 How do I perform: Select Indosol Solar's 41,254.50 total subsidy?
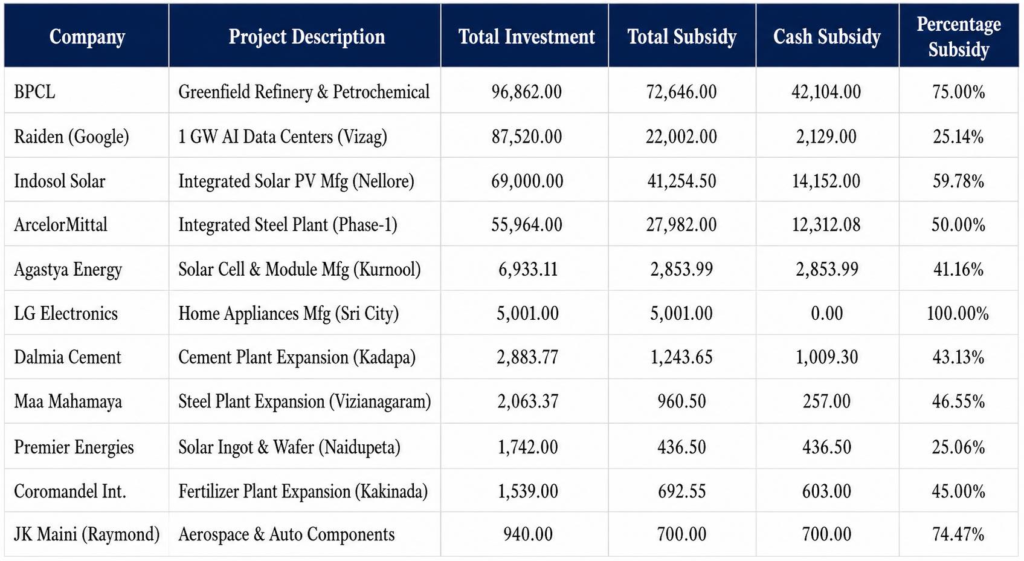[682, 181]
